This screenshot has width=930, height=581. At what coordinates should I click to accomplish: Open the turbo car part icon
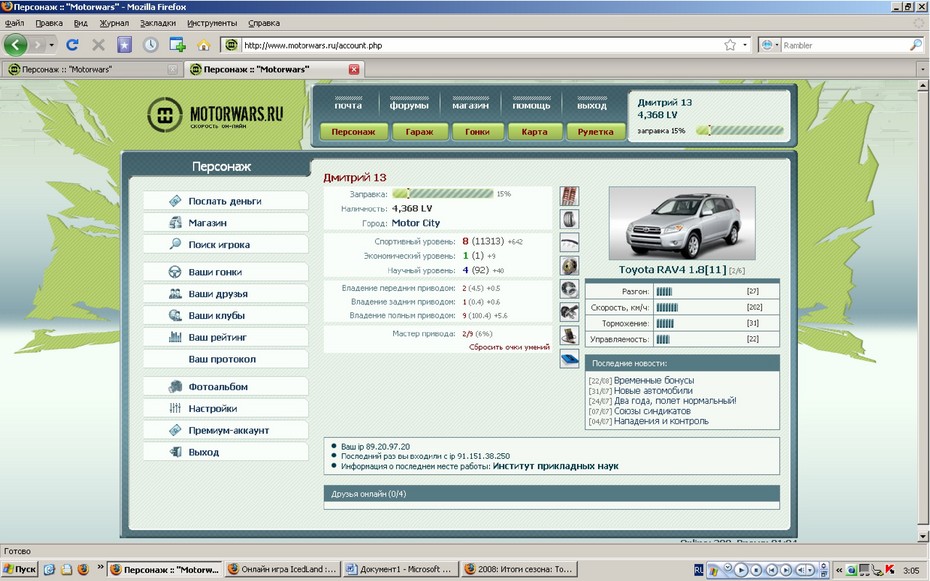569,289
